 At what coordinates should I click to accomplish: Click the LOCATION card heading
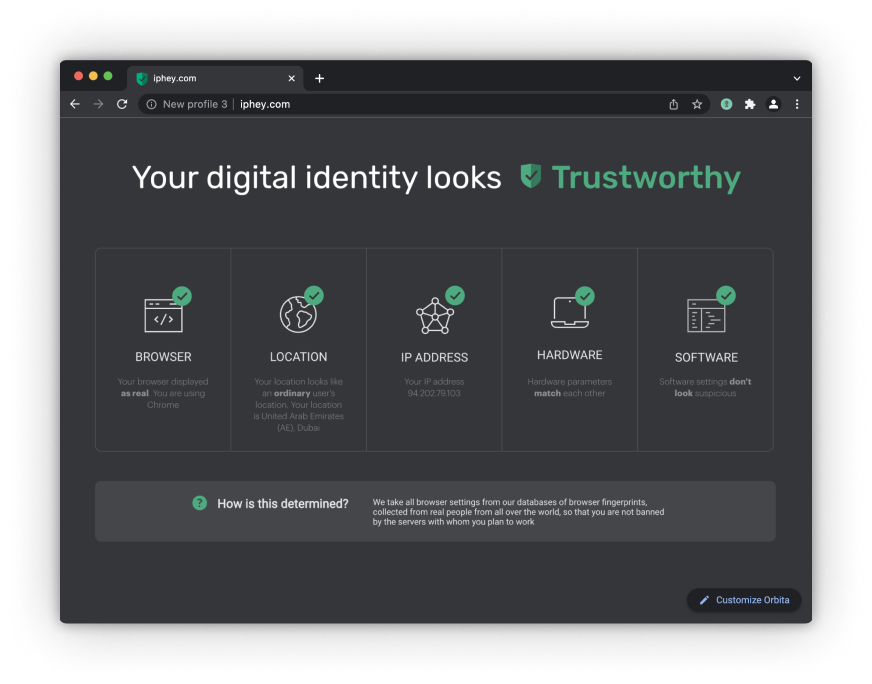click(299, 357)
